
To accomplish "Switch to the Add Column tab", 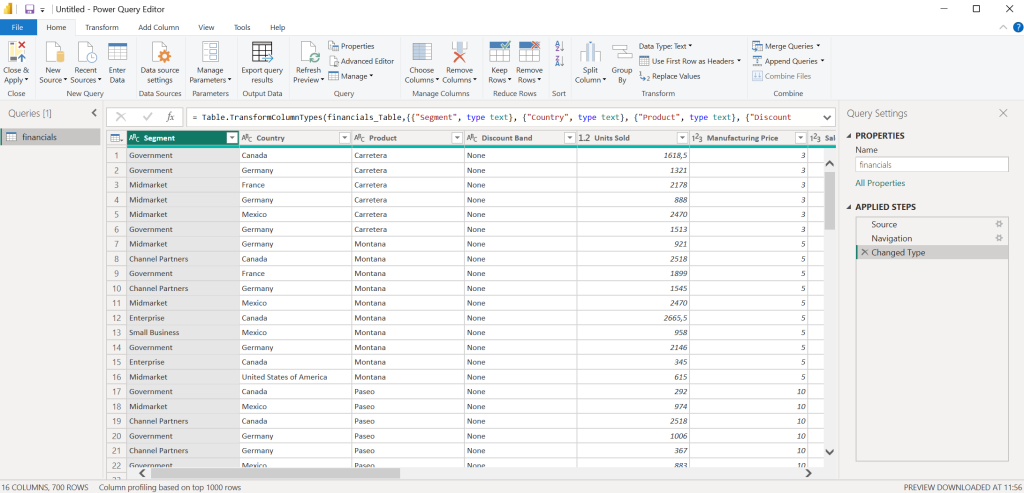I will tap(159, 27).
